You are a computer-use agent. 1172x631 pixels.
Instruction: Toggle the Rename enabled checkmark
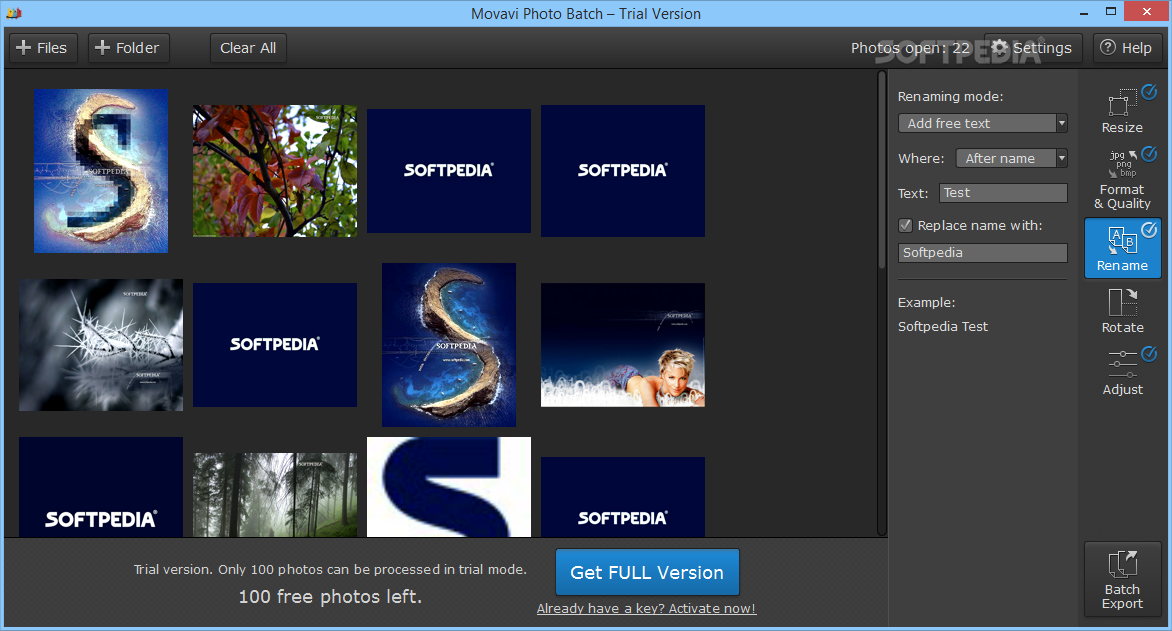click(1149, 230)
